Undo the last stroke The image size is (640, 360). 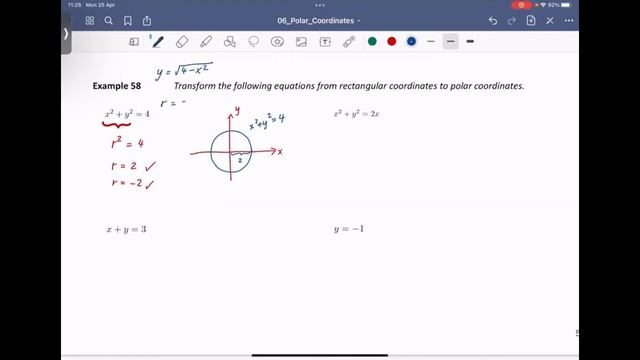[493, 21]
